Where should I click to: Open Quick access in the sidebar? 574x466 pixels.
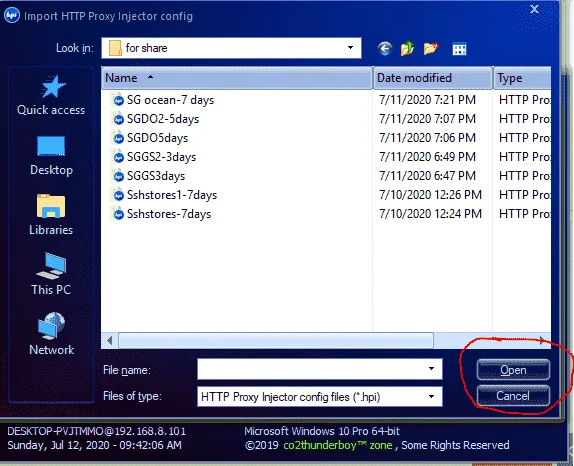click(51, 95)
